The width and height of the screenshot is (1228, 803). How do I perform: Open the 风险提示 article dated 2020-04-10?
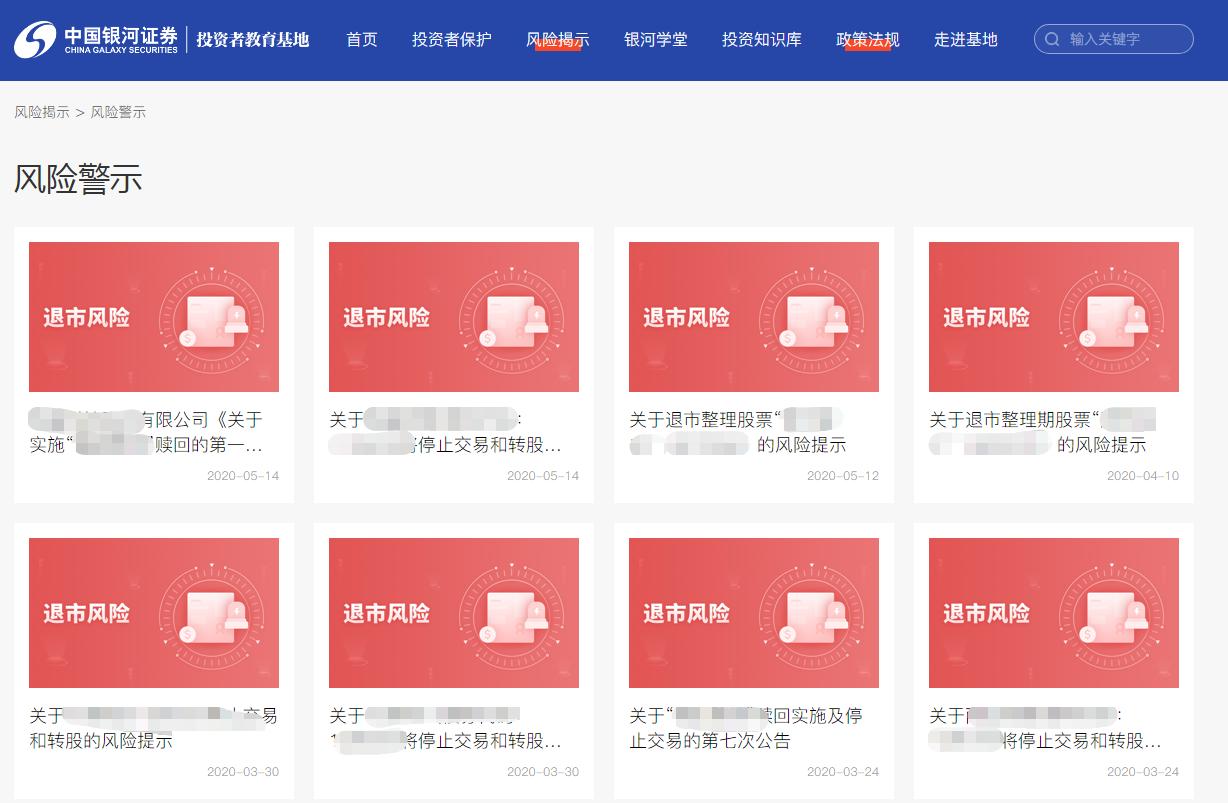[x=1053, y=430]
